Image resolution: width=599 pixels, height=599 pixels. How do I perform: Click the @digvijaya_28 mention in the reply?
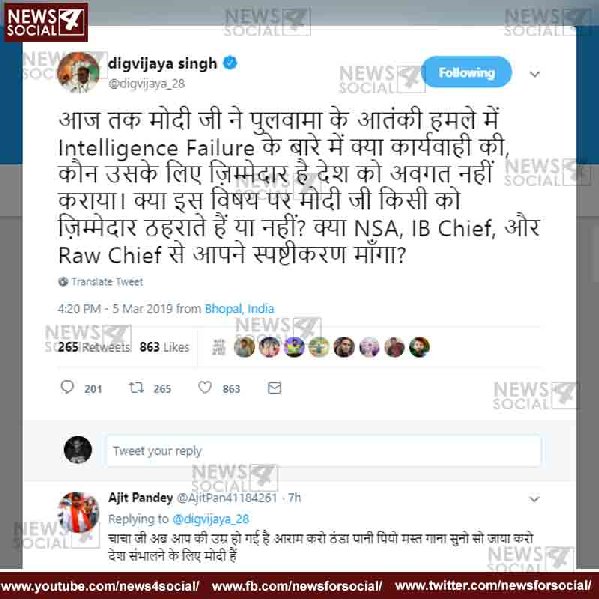[x=210, y=519]
